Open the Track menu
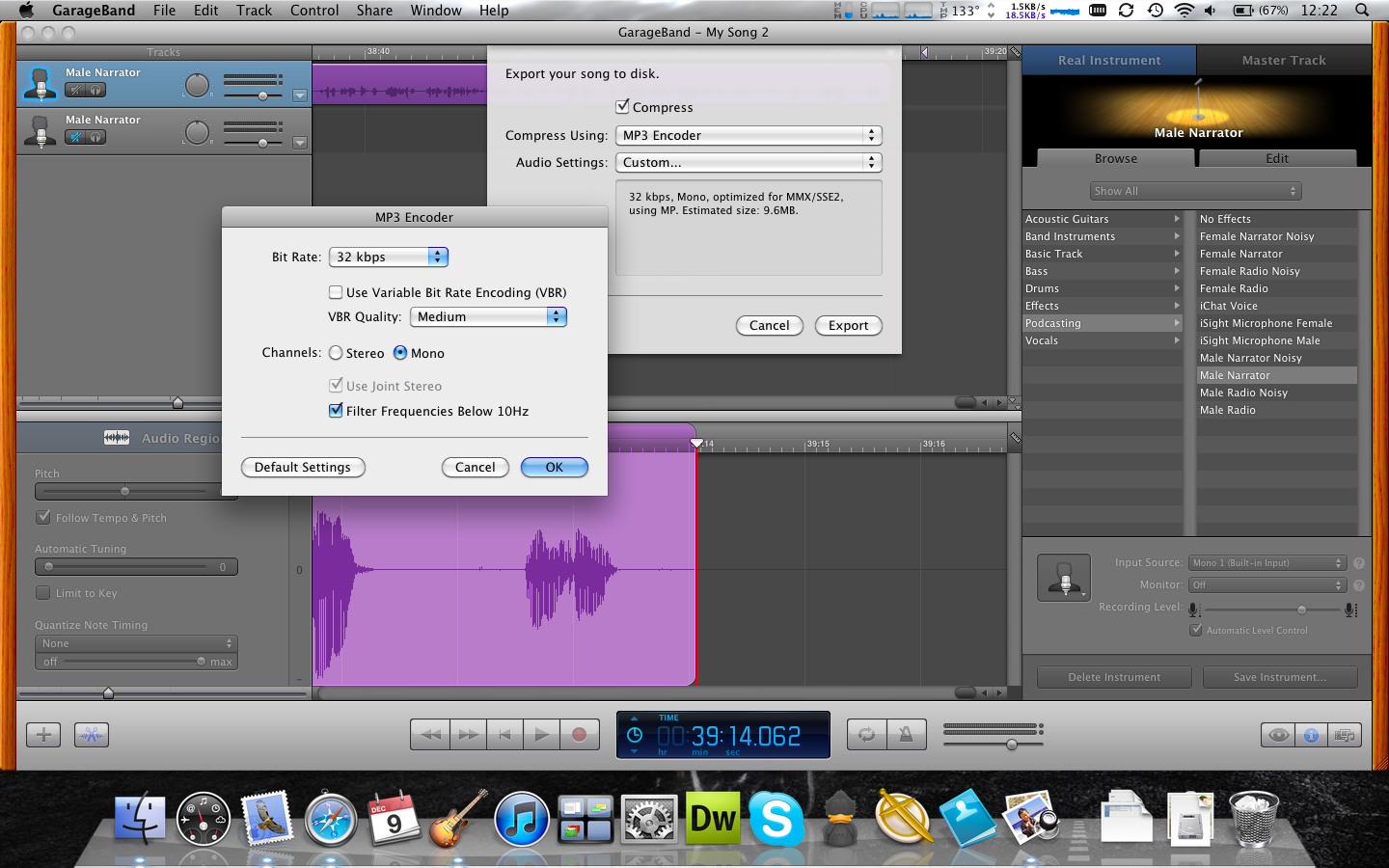Screen dimensions: 1389x868 (x=254, y=11)
